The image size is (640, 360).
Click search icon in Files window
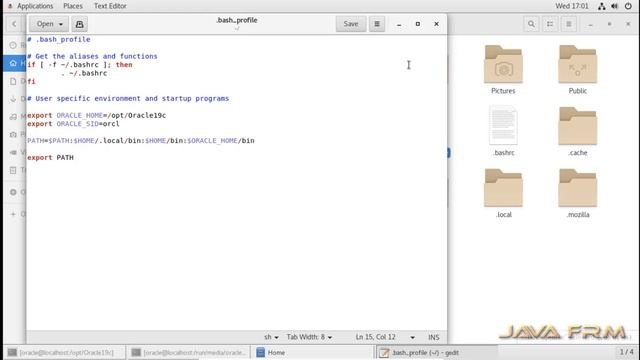pos(531,24)
